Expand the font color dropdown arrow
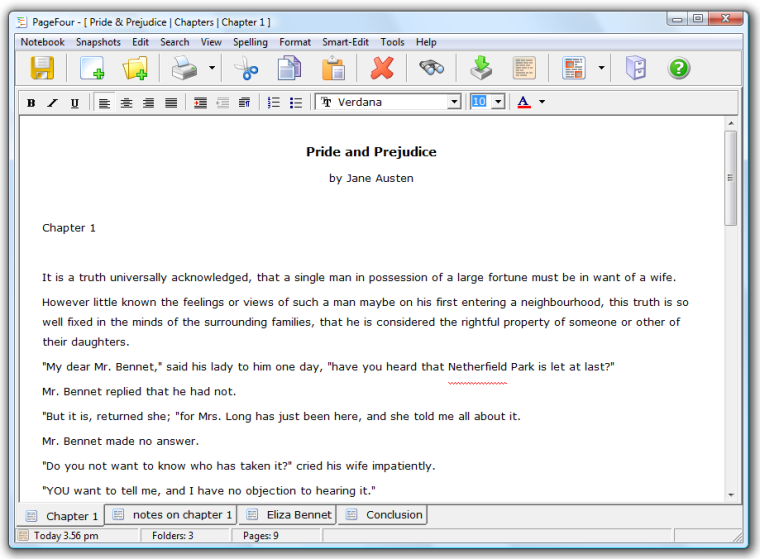The width and height of the screenshot is (760, 559). point(542,102)
